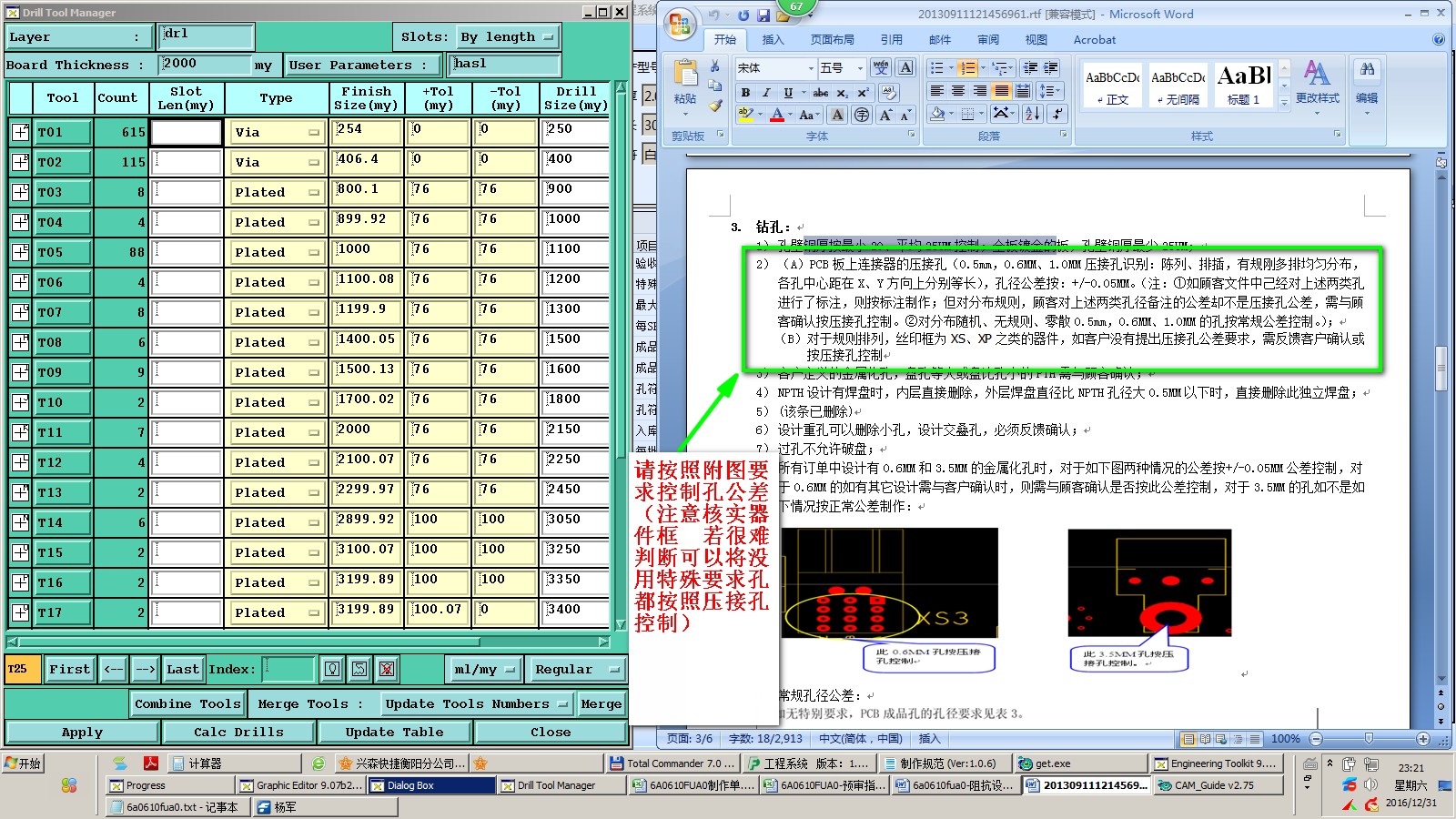Click the Office round button in Word
Viewport: 1456px width, 819px height.
coord(680,25)
